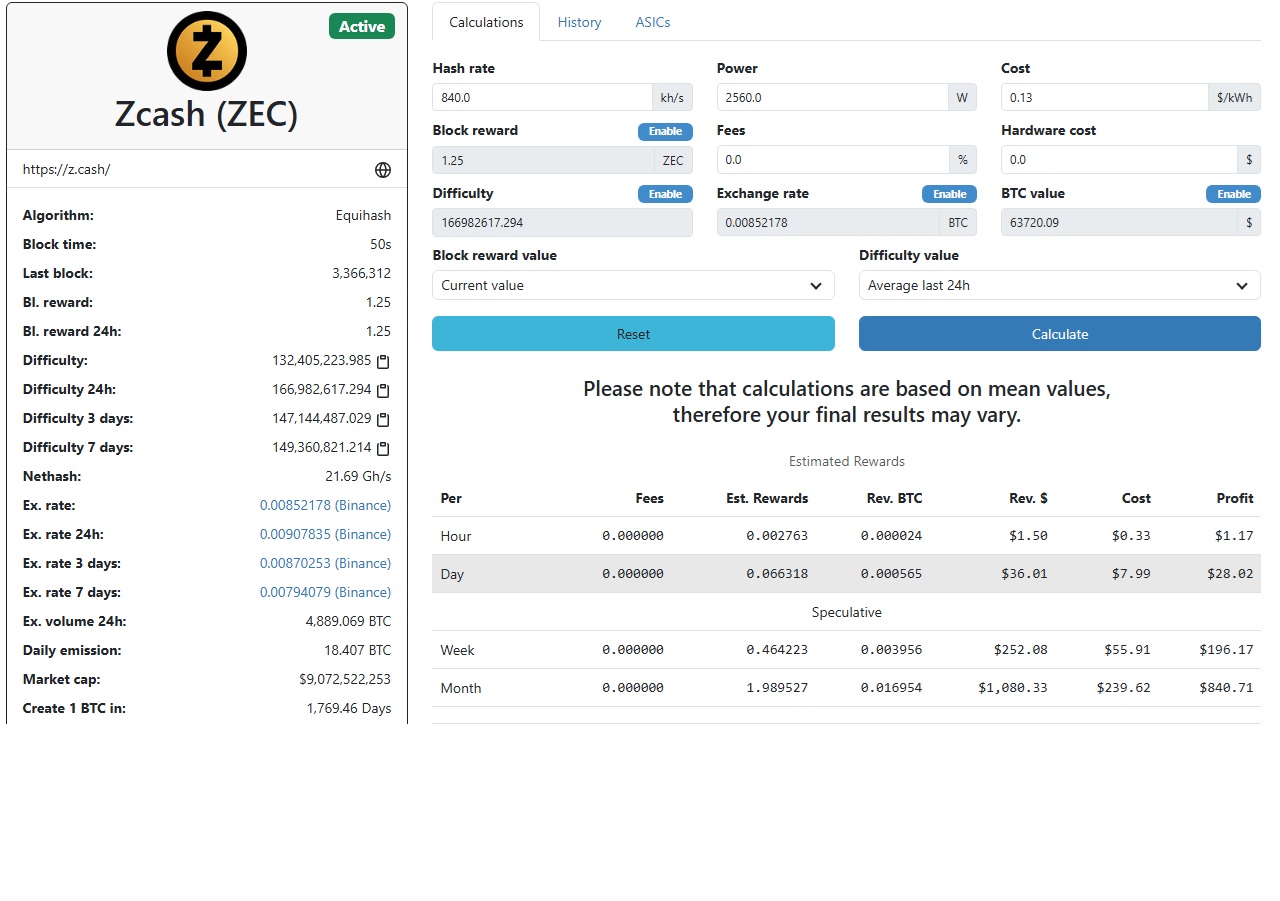Click the Est. Rewards column header
1280x901 pixels.
click(767, 499)
